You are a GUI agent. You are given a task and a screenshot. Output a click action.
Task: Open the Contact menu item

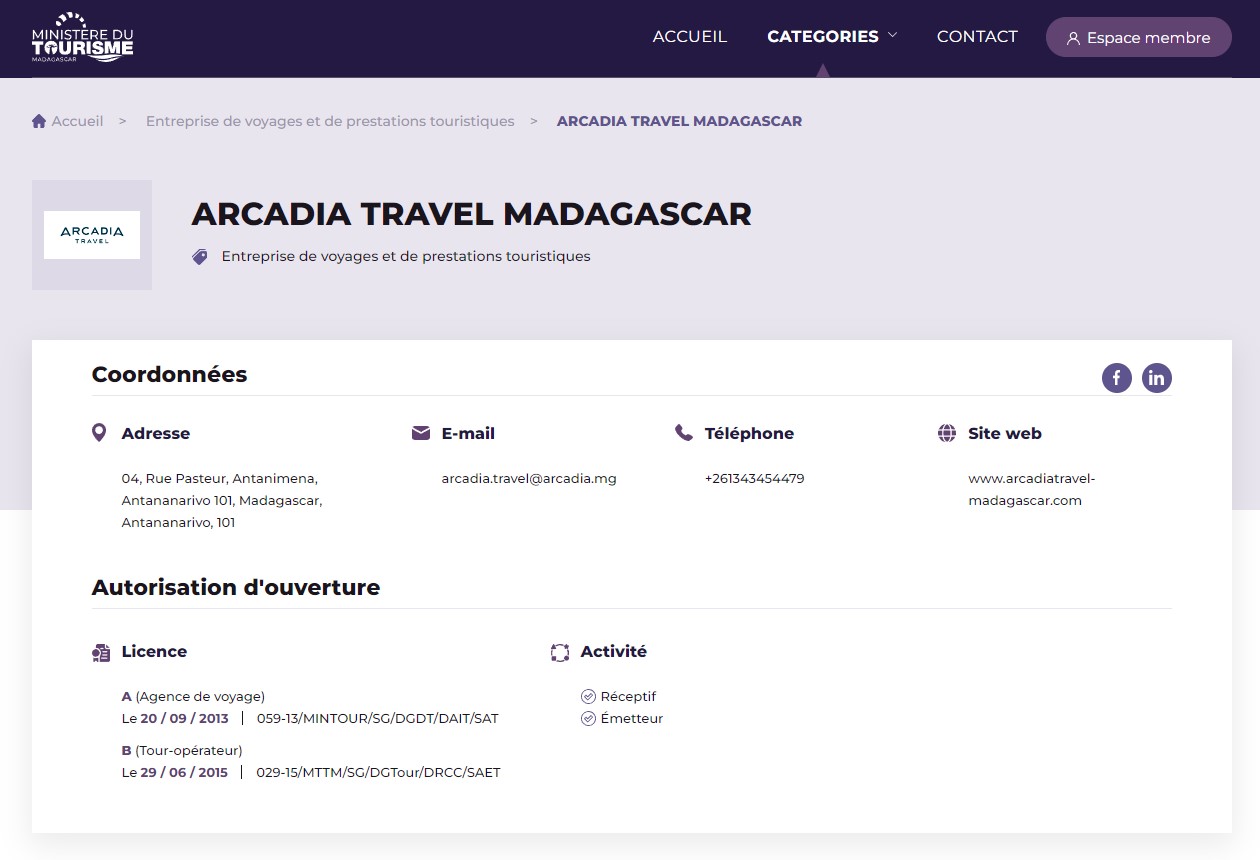(x=977, y=36)
